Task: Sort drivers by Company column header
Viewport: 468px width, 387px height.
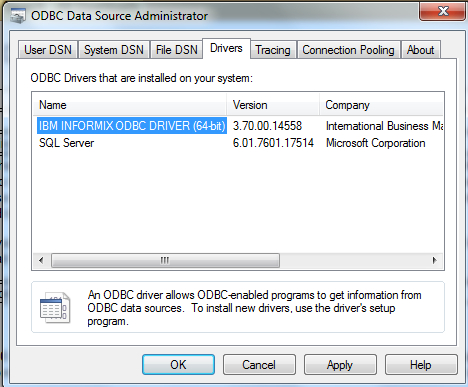Action: point(381,105)
